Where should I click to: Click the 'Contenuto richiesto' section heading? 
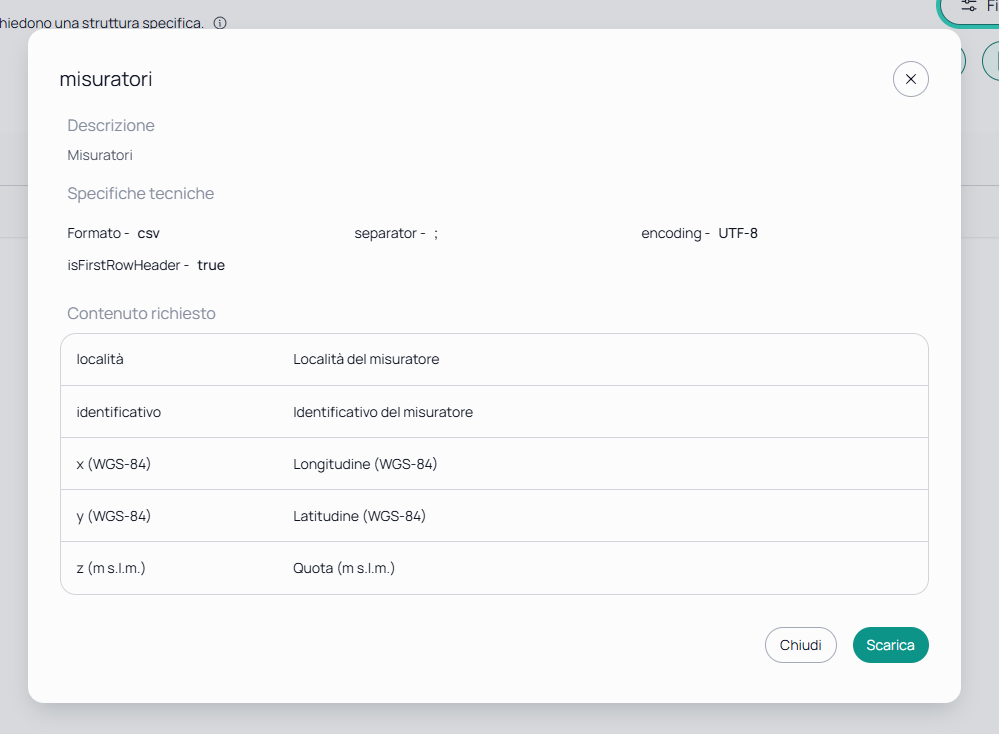click(x=141, y=313)
